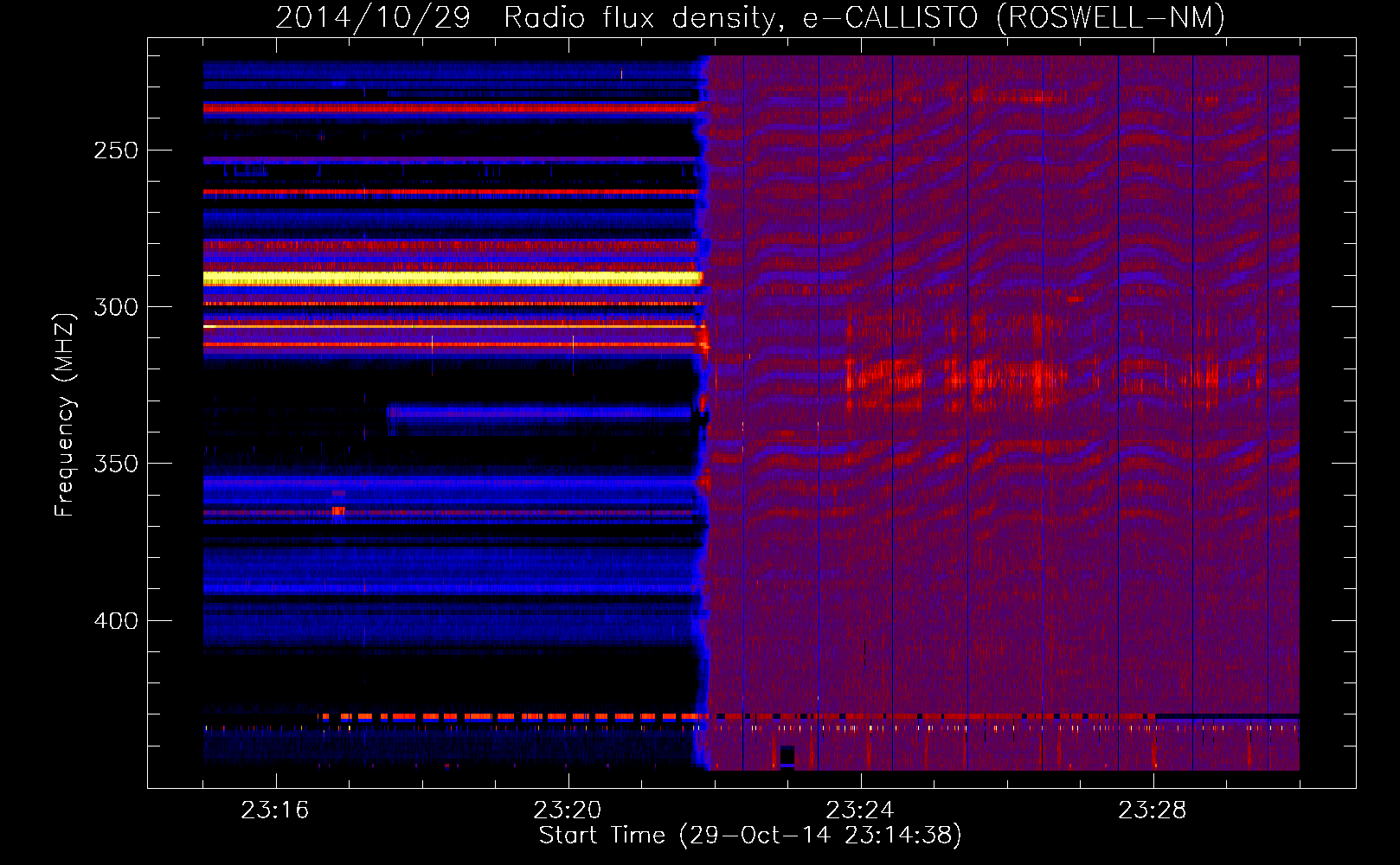1400x865 pixels.
Task: Click the 23:24 time tick label
Action: 860,811
